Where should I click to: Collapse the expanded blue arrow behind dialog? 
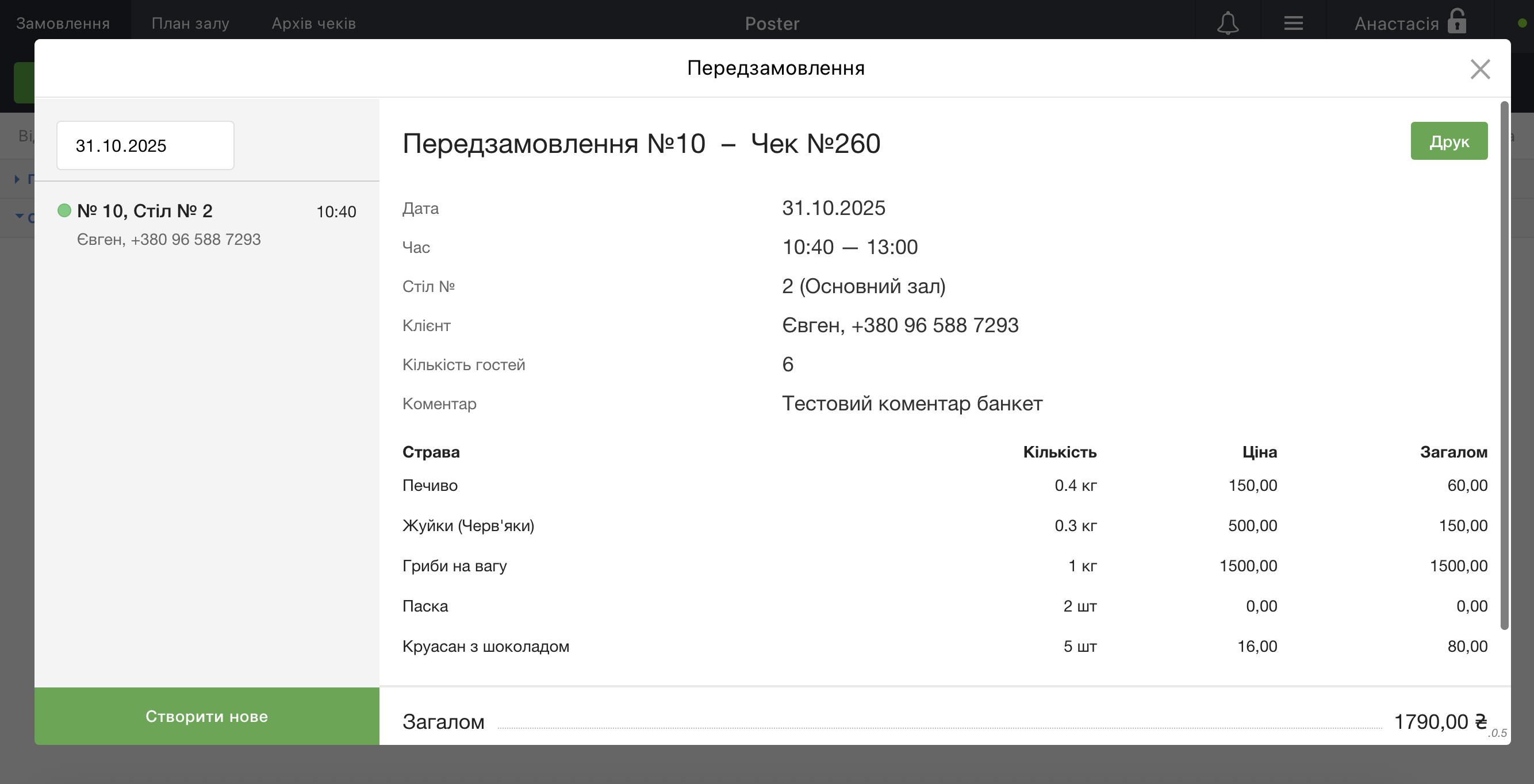(19, 216)
